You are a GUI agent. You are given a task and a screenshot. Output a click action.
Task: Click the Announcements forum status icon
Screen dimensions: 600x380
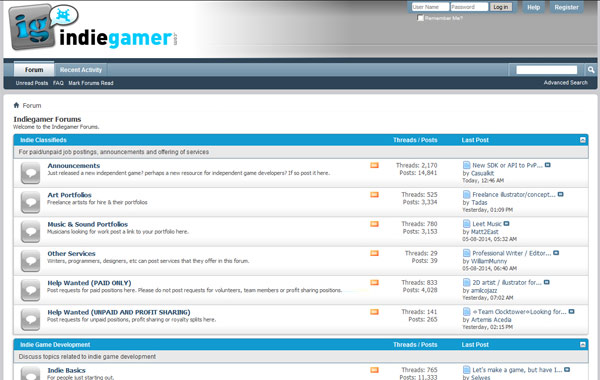(31, 173)
